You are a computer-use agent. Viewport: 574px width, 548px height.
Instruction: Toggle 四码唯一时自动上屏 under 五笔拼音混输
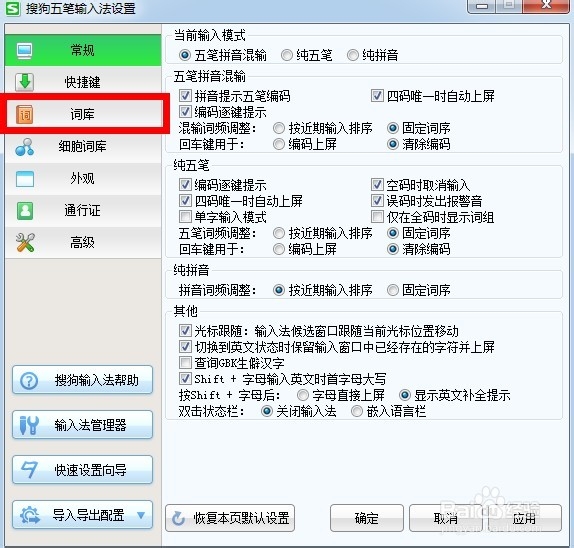click(x=377, y=96)
